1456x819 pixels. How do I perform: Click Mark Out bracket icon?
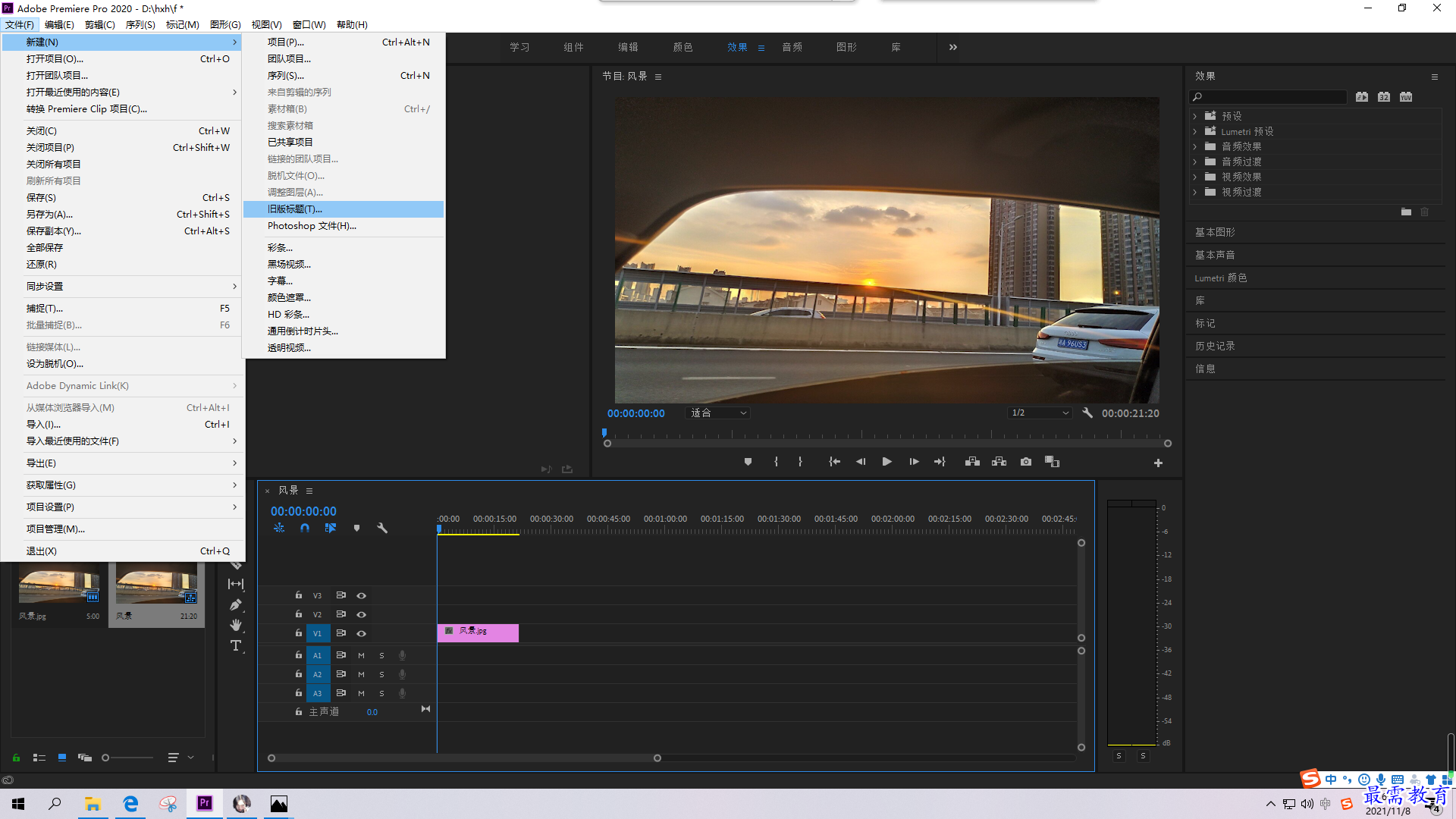(x=800, y=462)
